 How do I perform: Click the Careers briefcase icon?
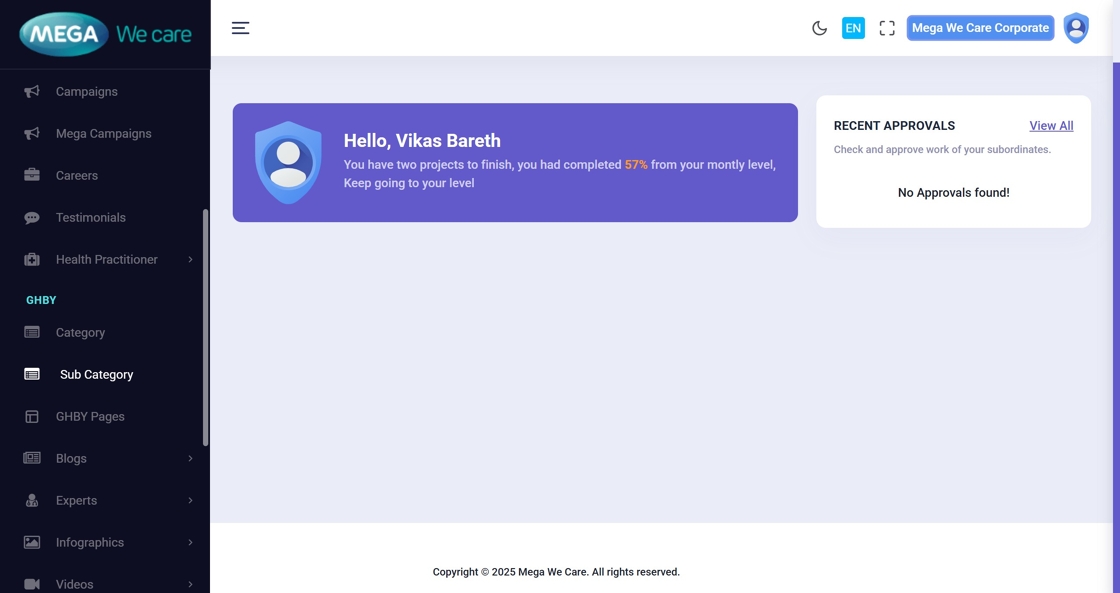click(x=32, y=176)
